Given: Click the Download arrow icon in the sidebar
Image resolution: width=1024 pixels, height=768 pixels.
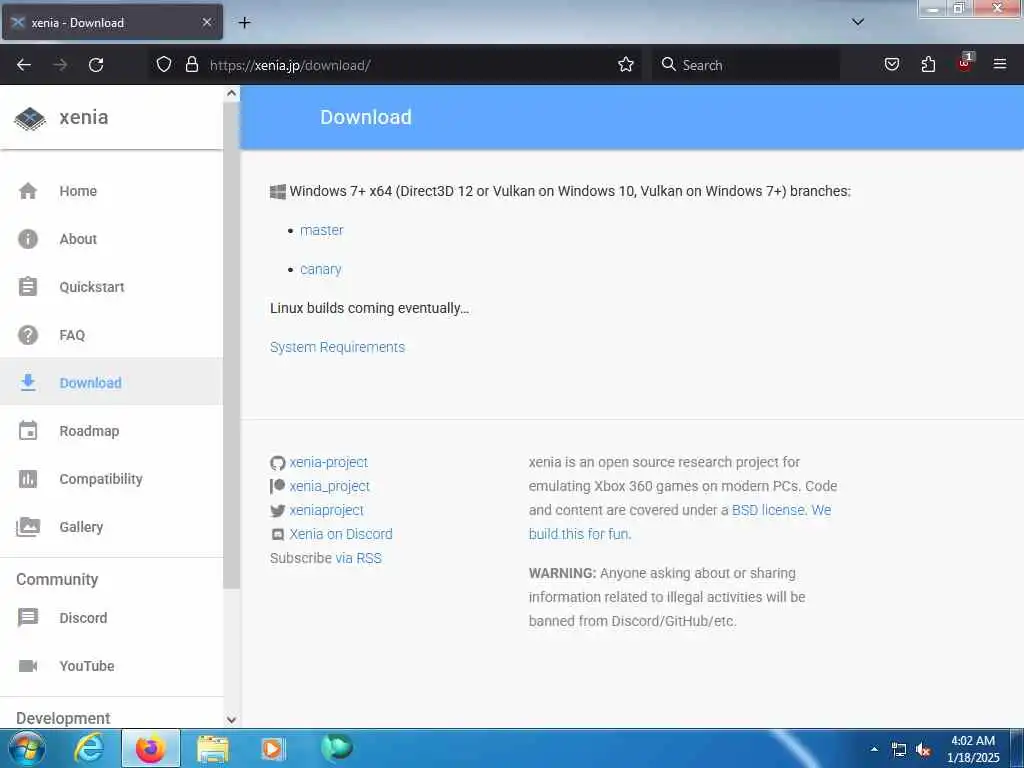Looking at the screenshot, I should (28, 383).
